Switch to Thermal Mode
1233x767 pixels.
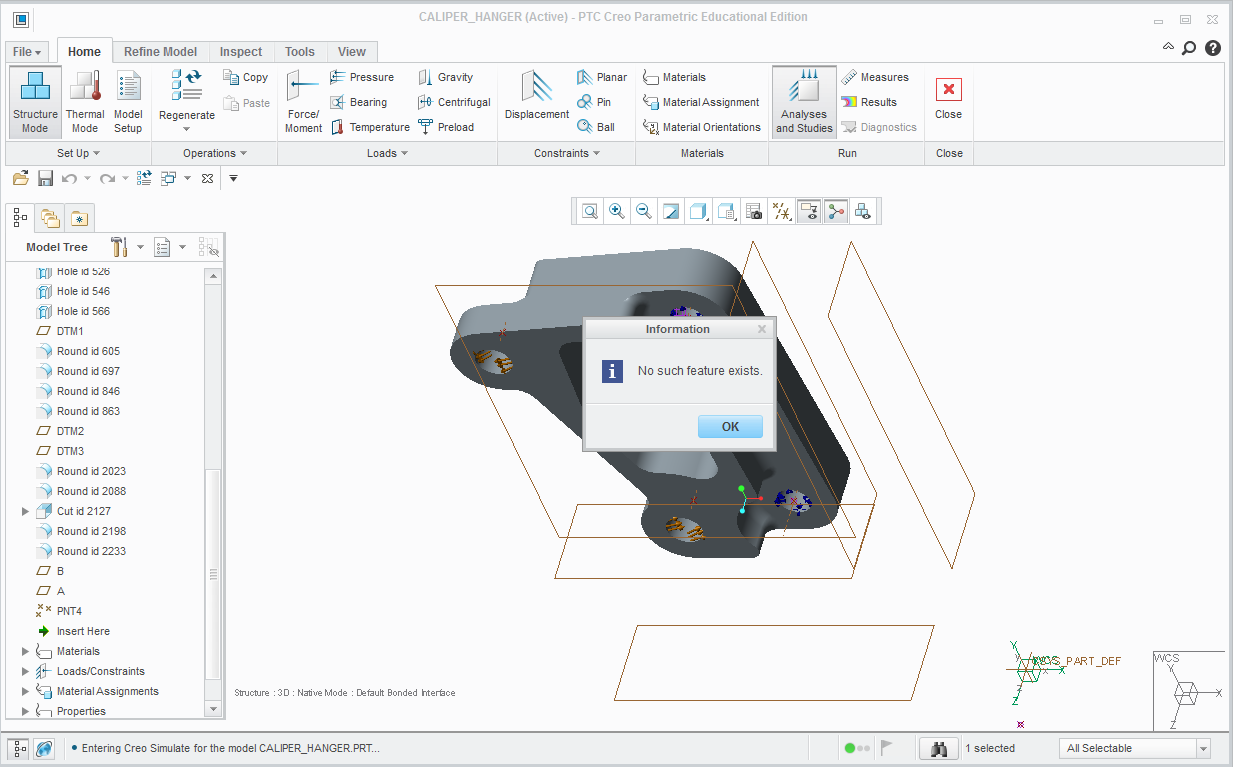point(85,102)
